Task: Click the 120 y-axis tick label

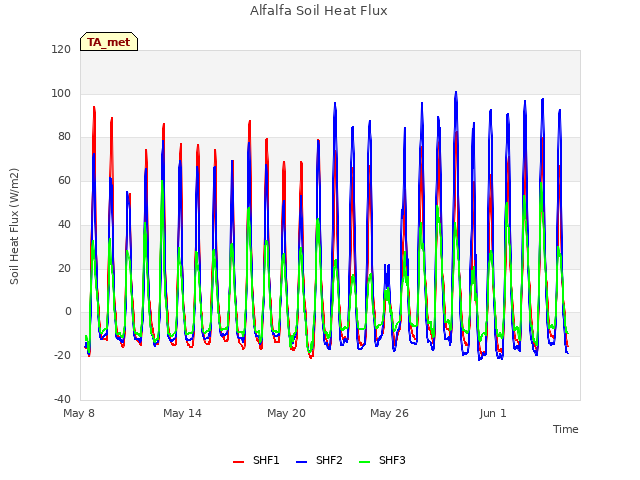Action: click(x=61, y=49)
